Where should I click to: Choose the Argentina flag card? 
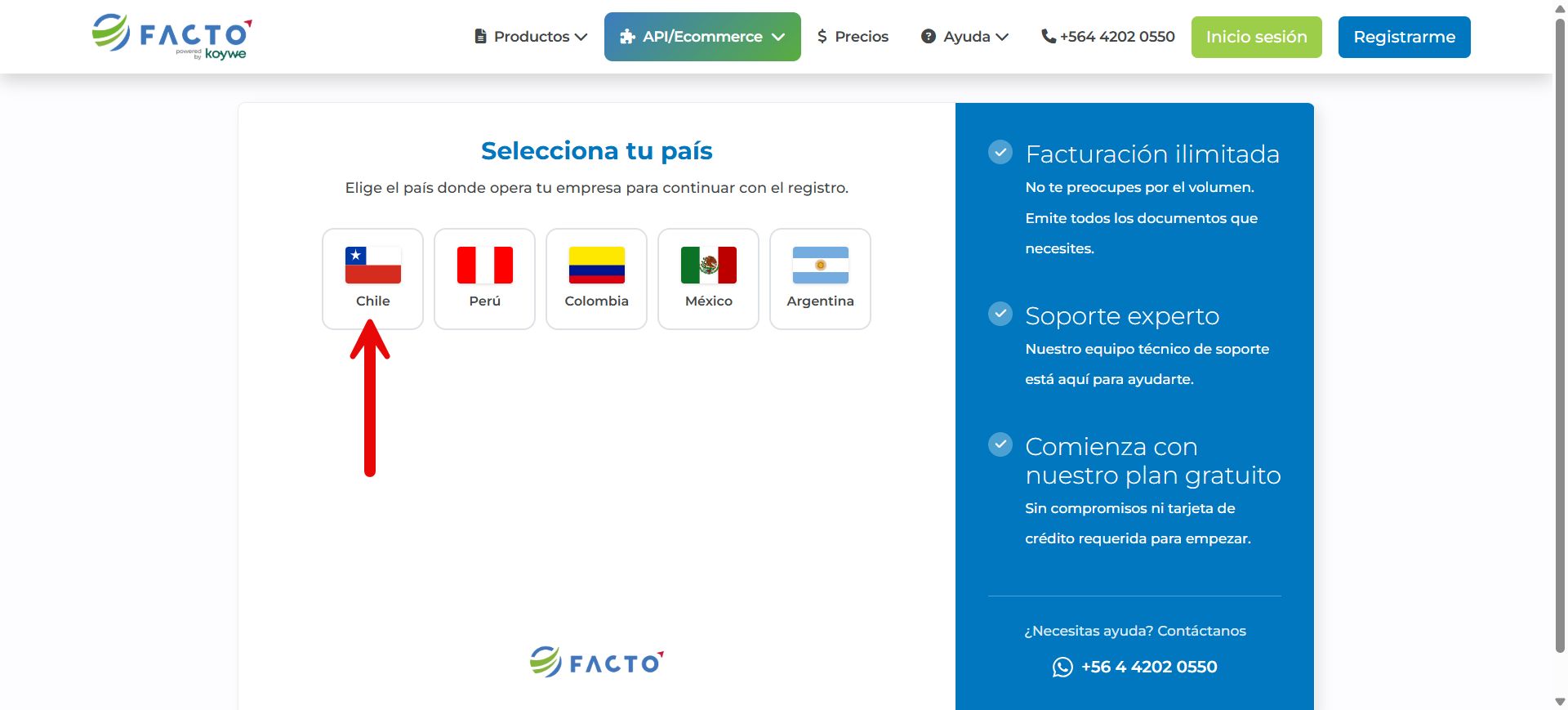[x=820, y=279]
